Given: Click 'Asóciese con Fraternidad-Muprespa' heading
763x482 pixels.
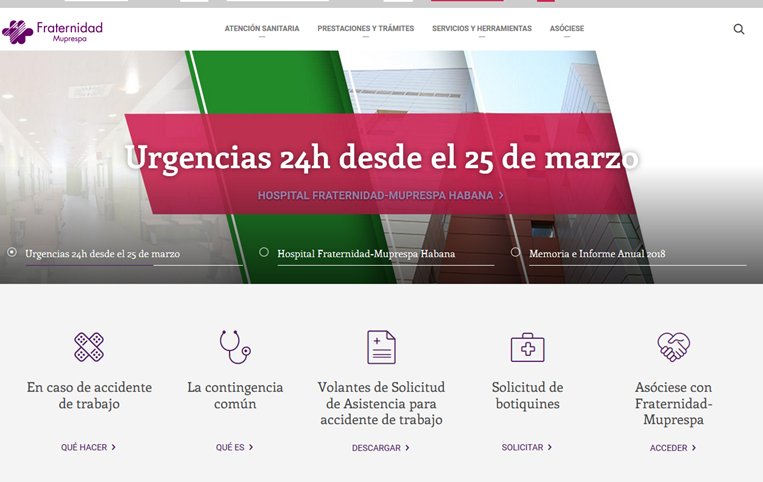Looking at the screenshot, I should click(x=673, y=403).
